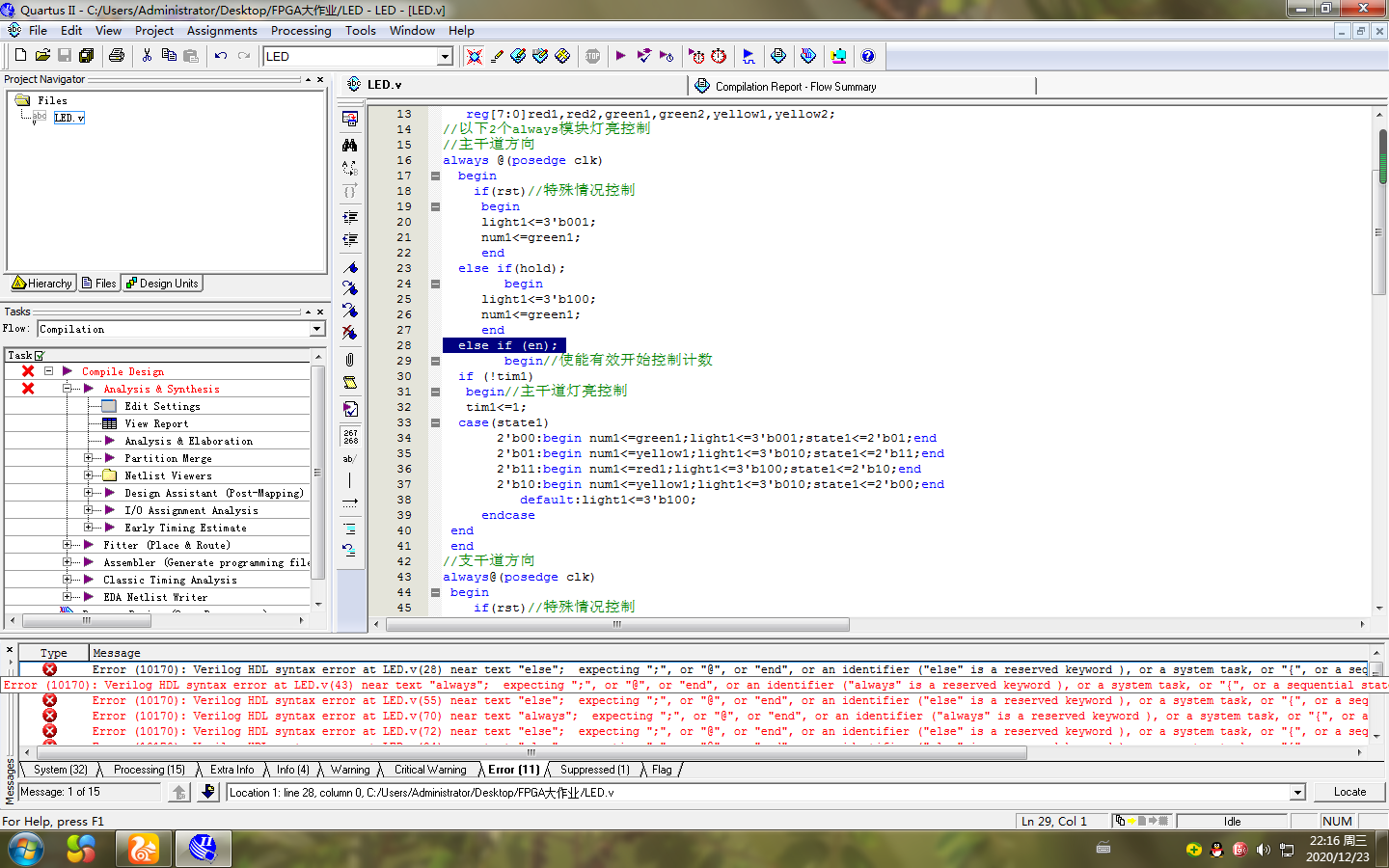The height and width of the screenshot is (868, 1389).
Task: Collapse code block at line 33
Action: pyautogui.click(x=435, y=422)
